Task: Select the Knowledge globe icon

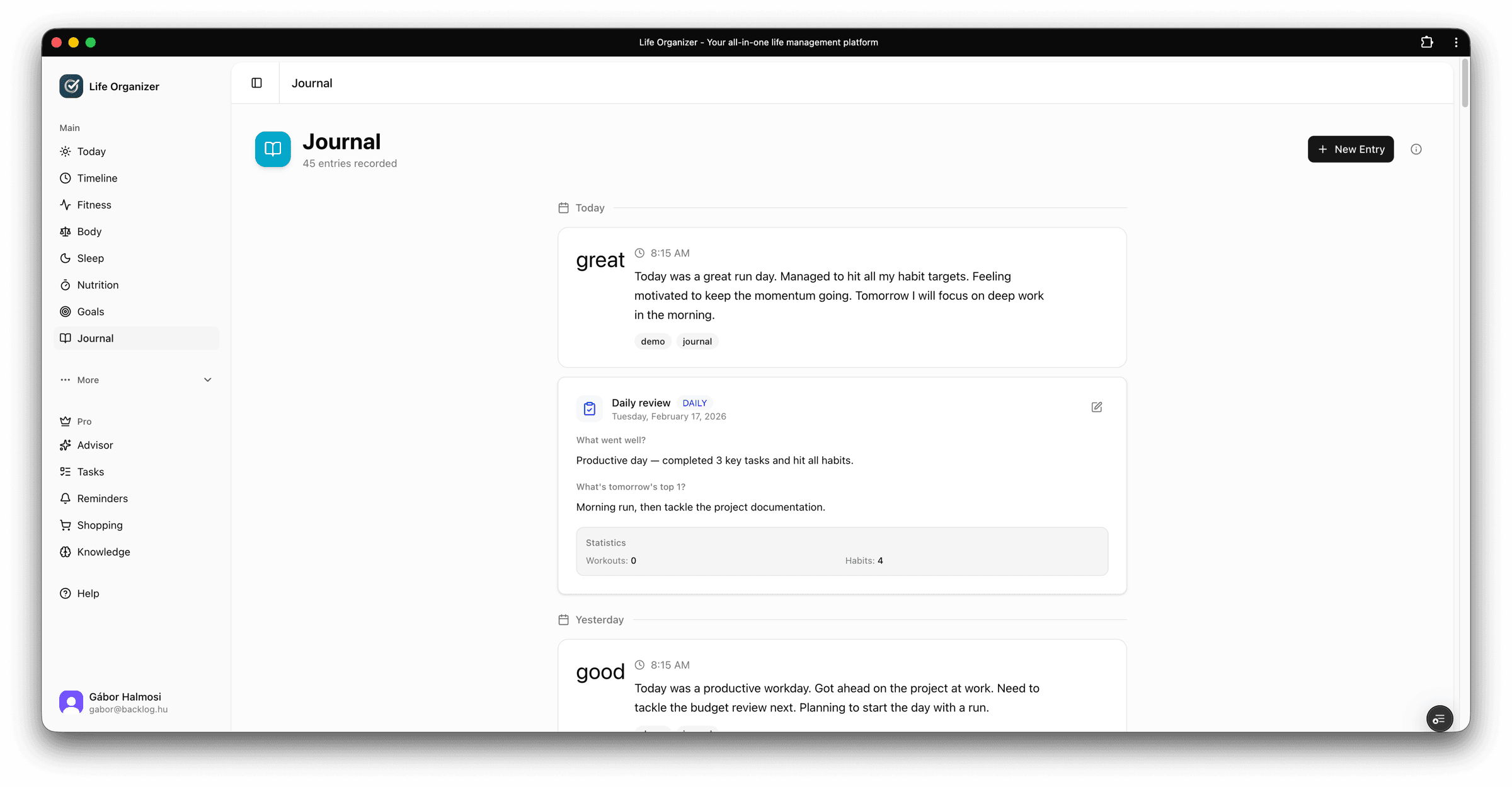Action: click(x=66, y=551)
